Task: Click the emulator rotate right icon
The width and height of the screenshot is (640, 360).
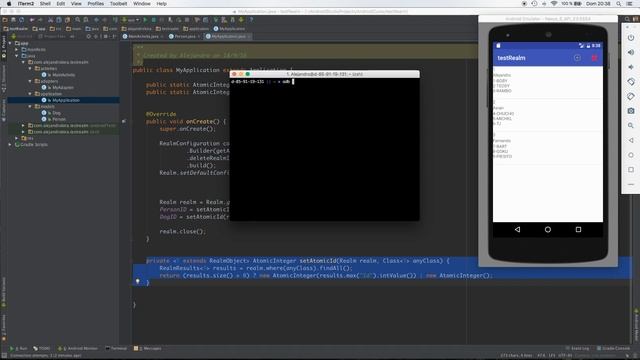Action: [x=631, y=96]
